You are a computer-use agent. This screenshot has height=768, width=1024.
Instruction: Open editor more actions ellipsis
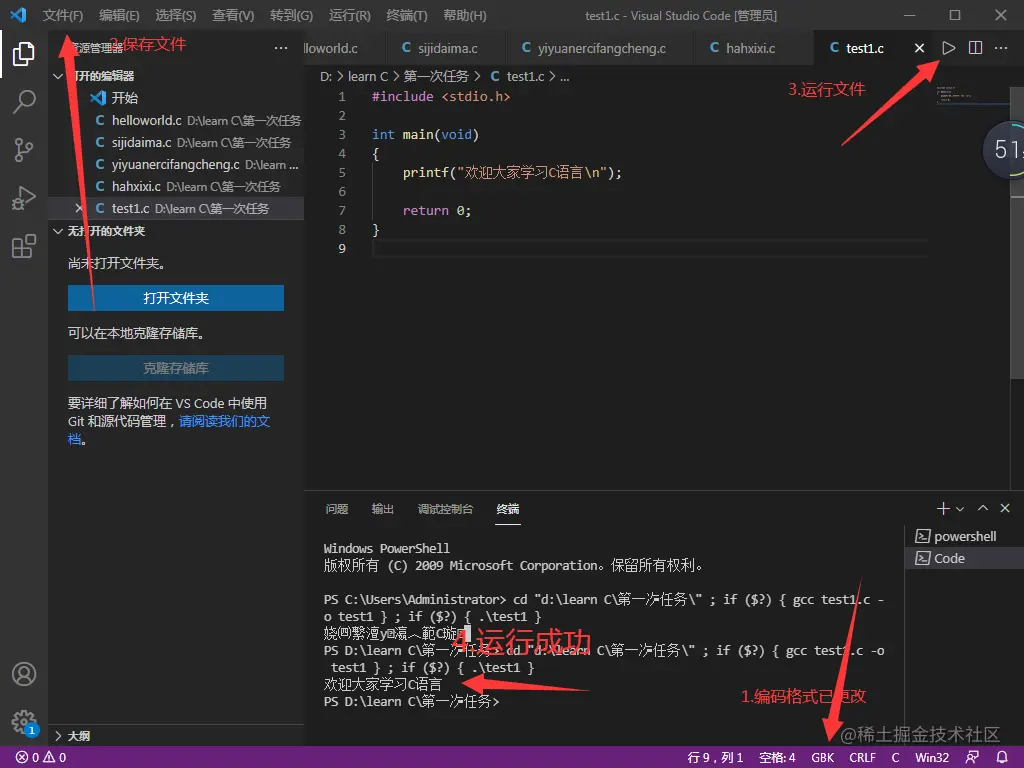(x=1000, y=48)
